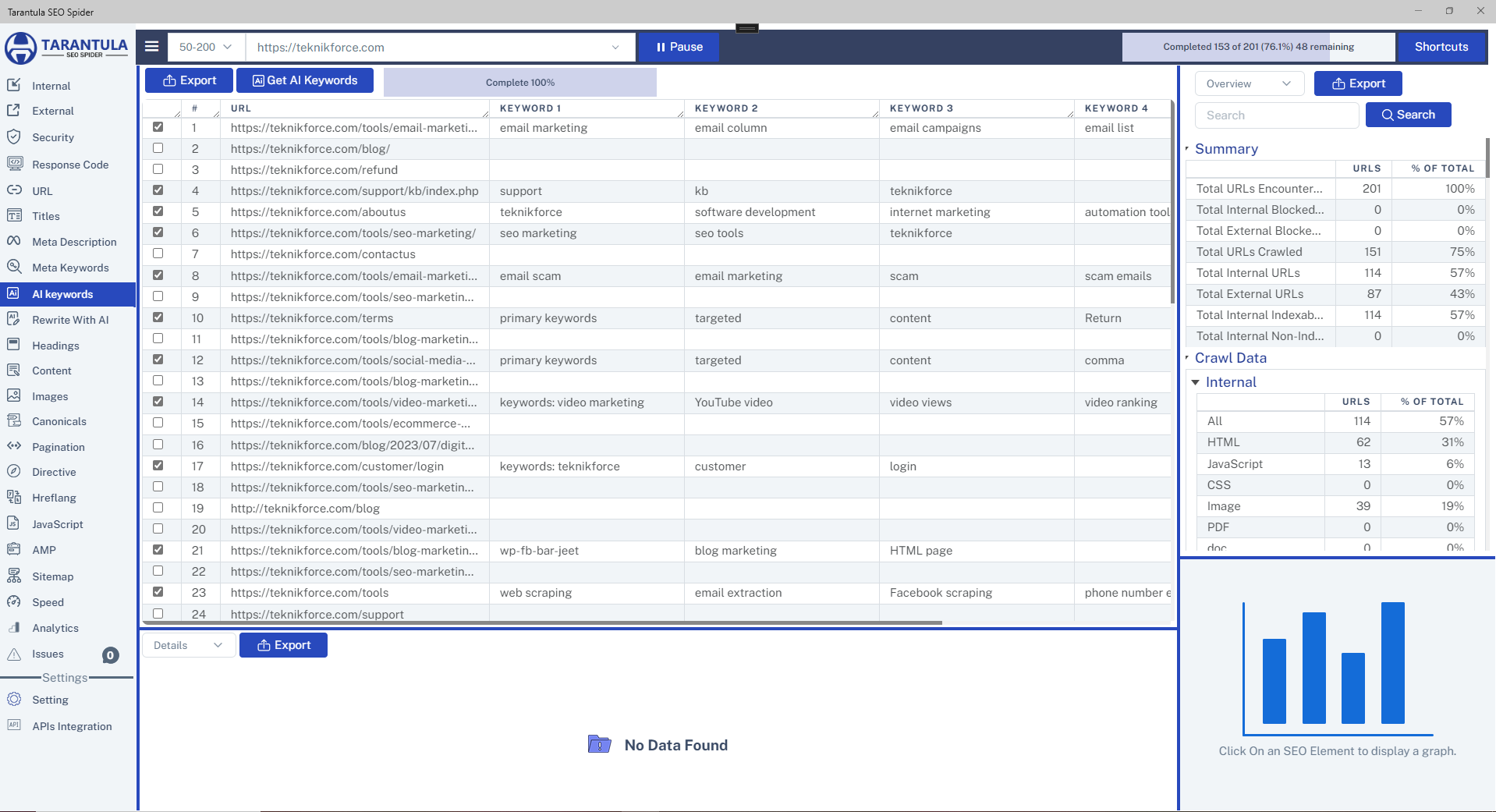Viewport: 1496px width, 812px height.
Task: Uncheck the checkbox for row 1
Action: click(158, 127)
